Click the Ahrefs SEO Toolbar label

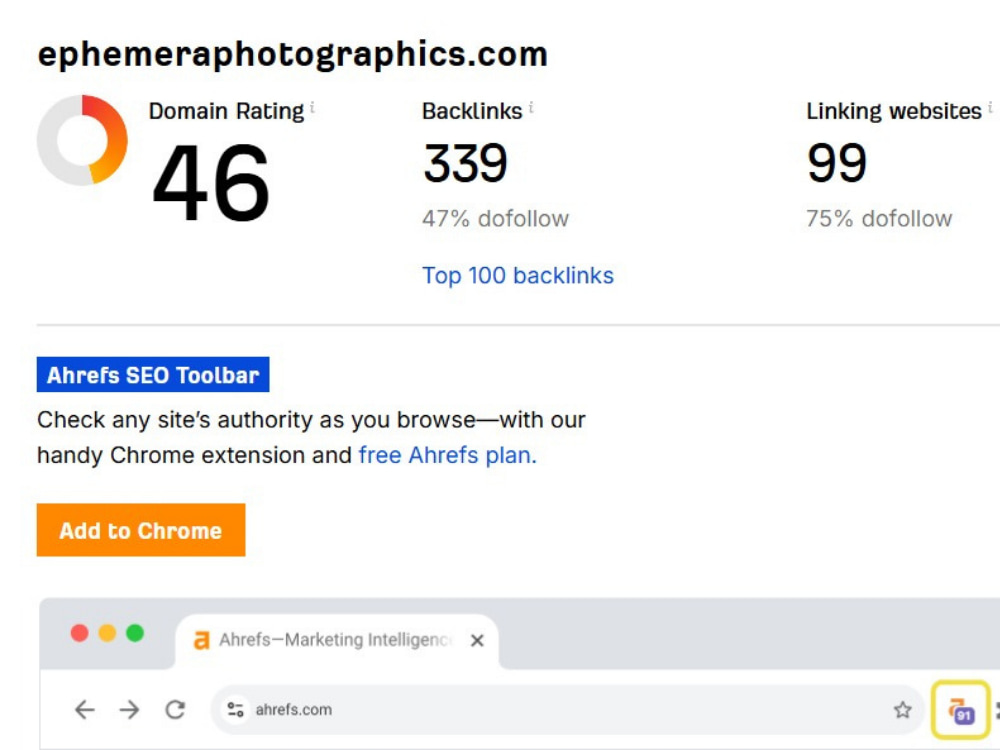[x=153, y=374]
